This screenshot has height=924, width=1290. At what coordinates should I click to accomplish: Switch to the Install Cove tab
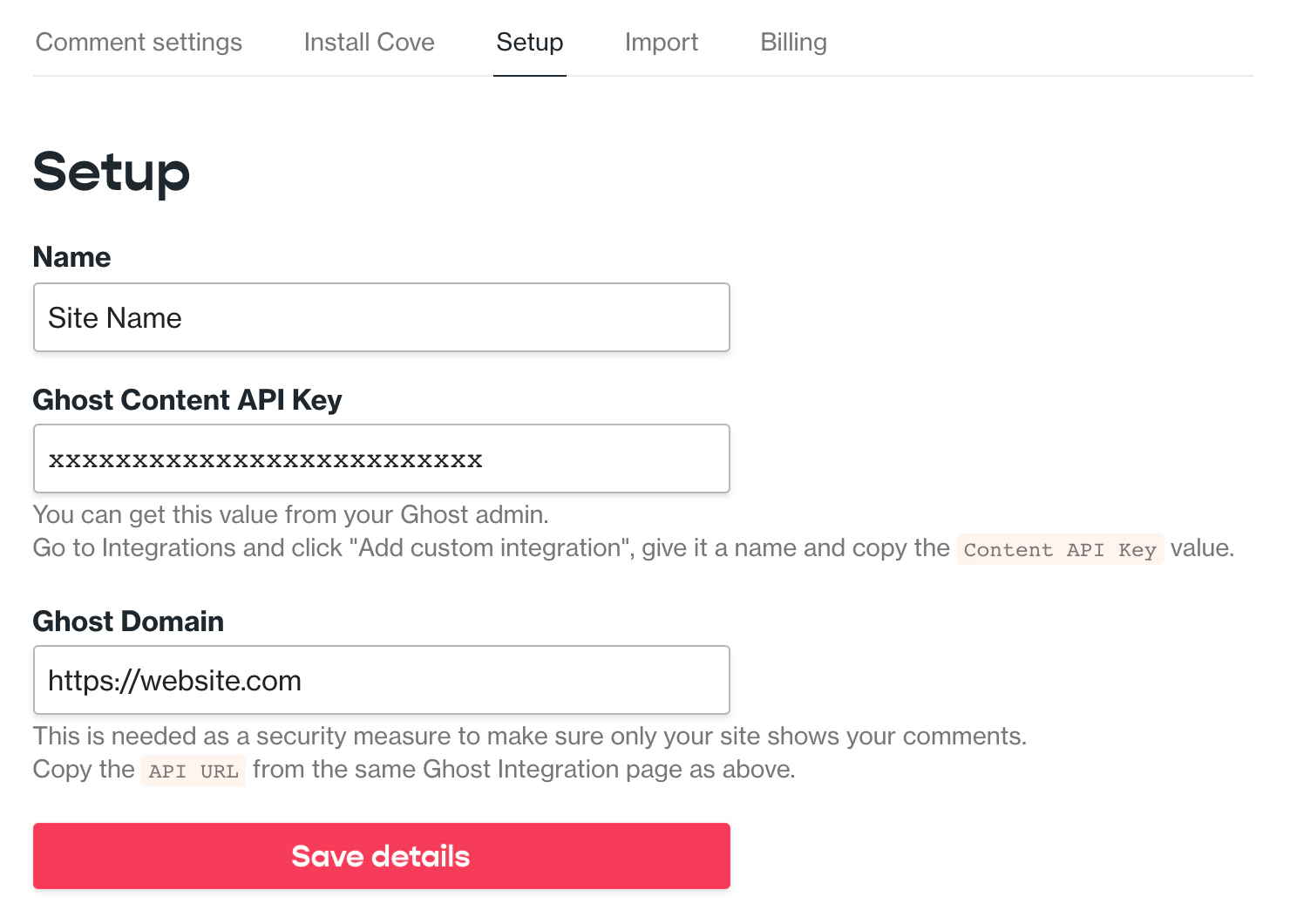pos(369,42)
